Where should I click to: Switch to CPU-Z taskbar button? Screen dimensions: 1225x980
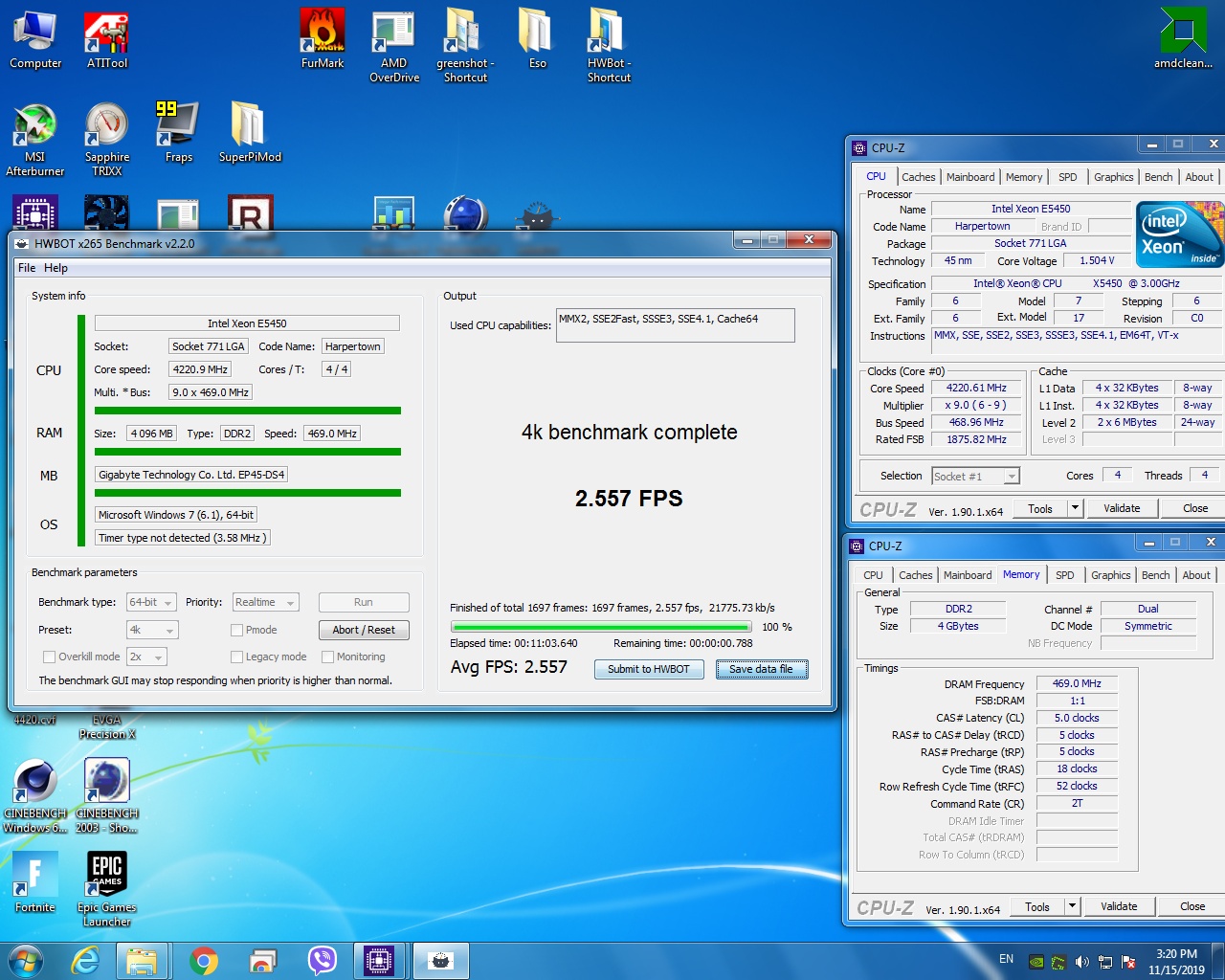point(379,961)
